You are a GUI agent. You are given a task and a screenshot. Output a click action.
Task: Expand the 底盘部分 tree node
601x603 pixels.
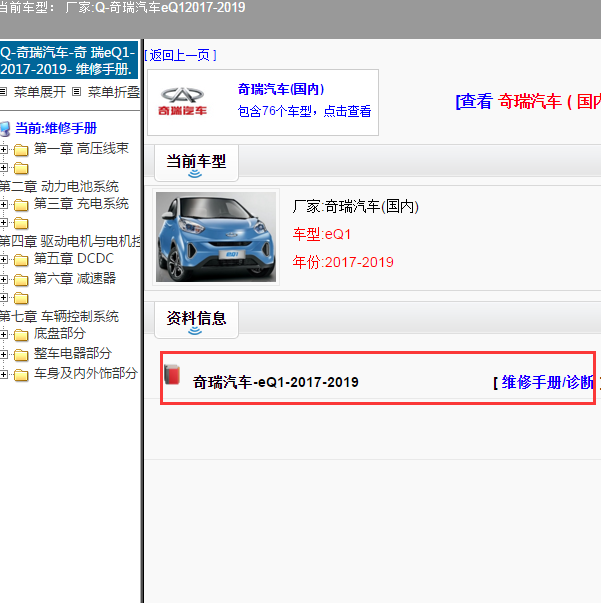coord(3,335)
